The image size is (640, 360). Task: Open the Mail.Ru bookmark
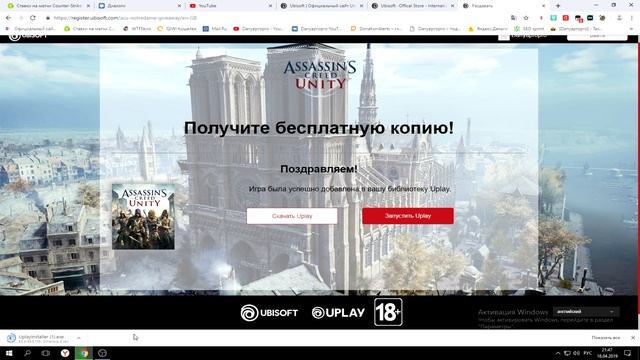[215, 29]
